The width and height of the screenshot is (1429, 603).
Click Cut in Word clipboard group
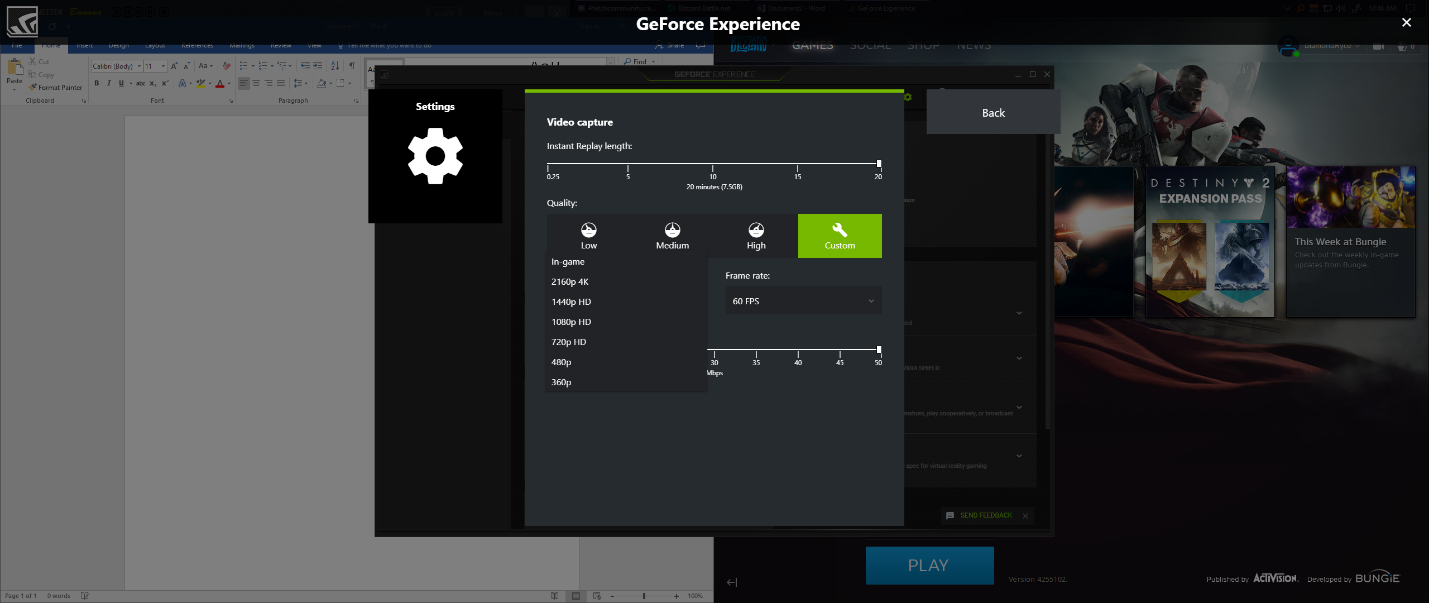pos(39,61)
